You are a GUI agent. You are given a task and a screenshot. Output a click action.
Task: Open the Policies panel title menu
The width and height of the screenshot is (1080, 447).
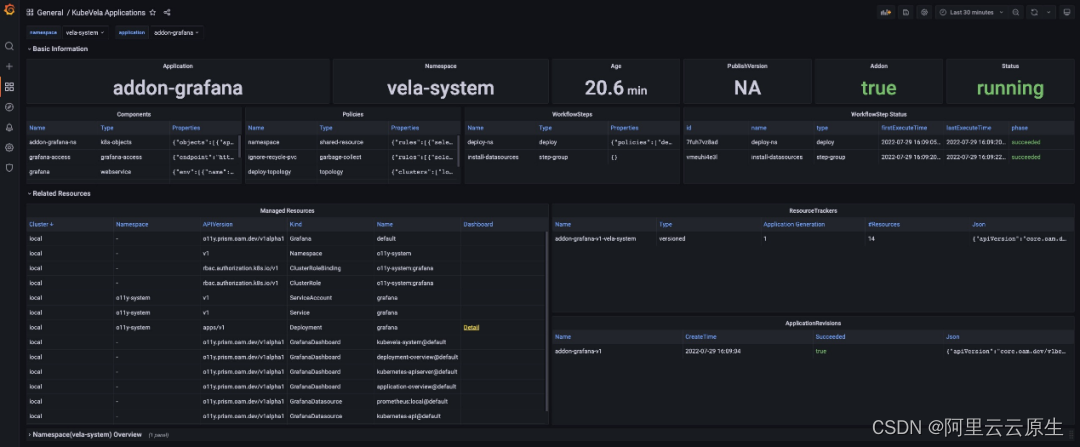(353, 114)
